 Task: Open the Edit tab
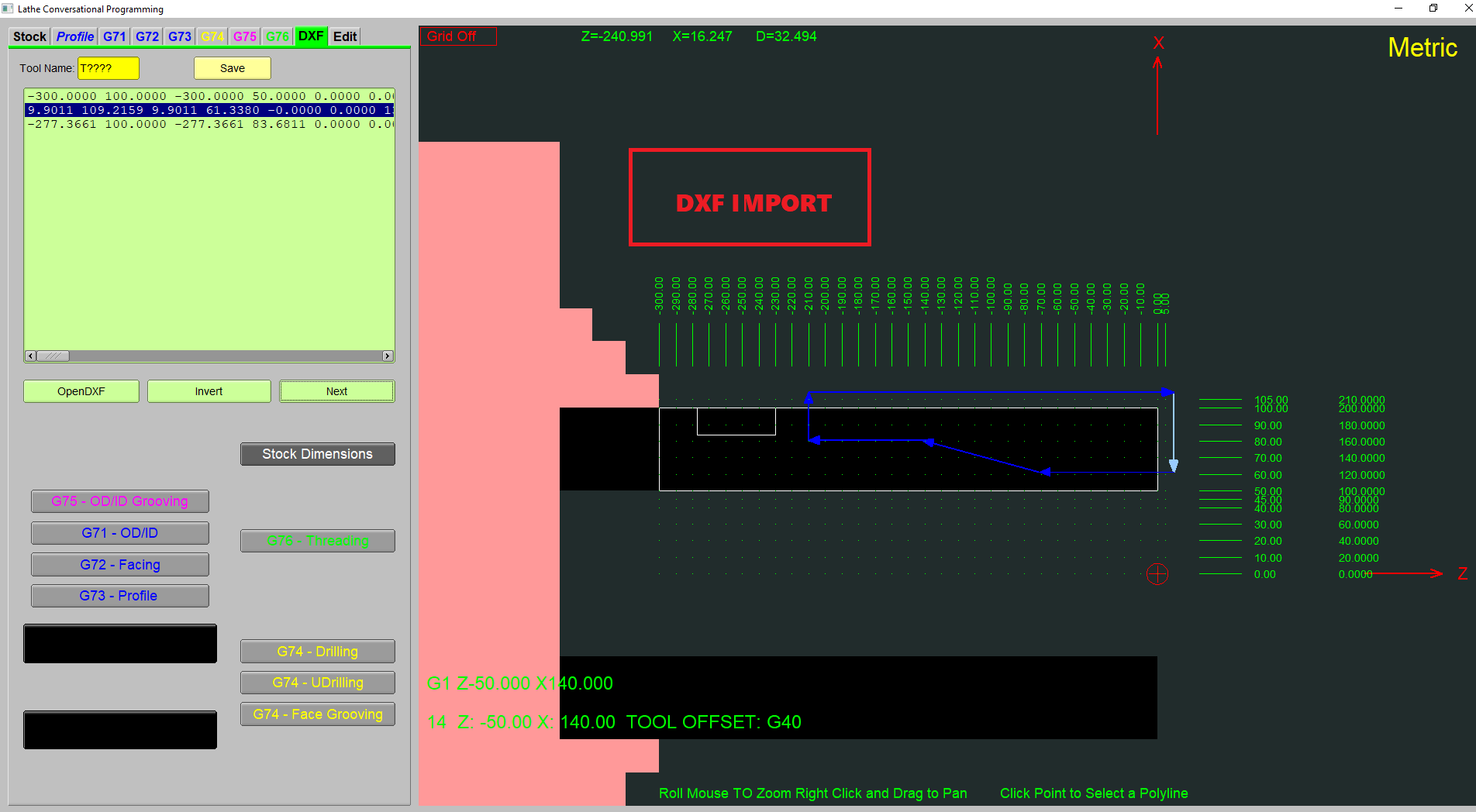(345, 36)
